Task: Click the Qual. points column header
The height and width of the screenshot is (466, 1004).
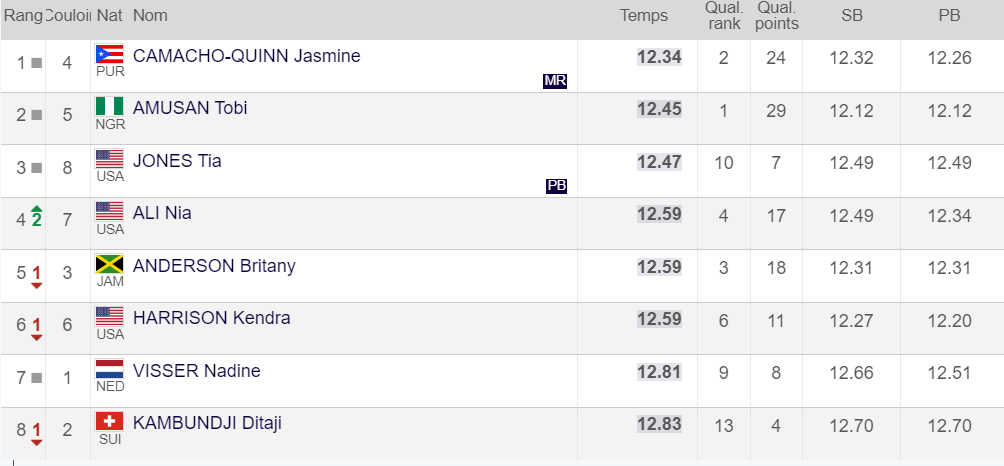Action: pos(777,15)
